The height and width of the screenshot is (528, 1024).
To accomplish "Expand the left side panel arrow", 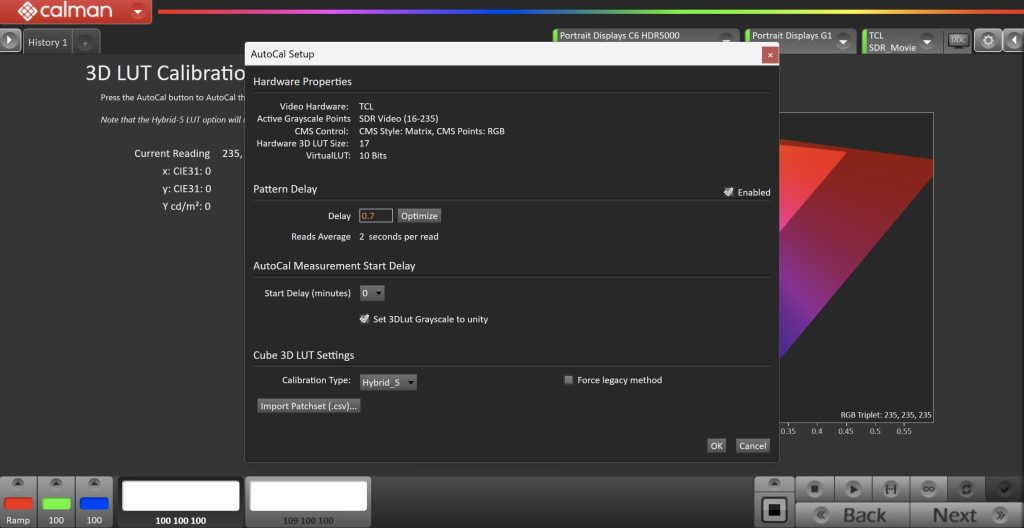I will 10,41.
